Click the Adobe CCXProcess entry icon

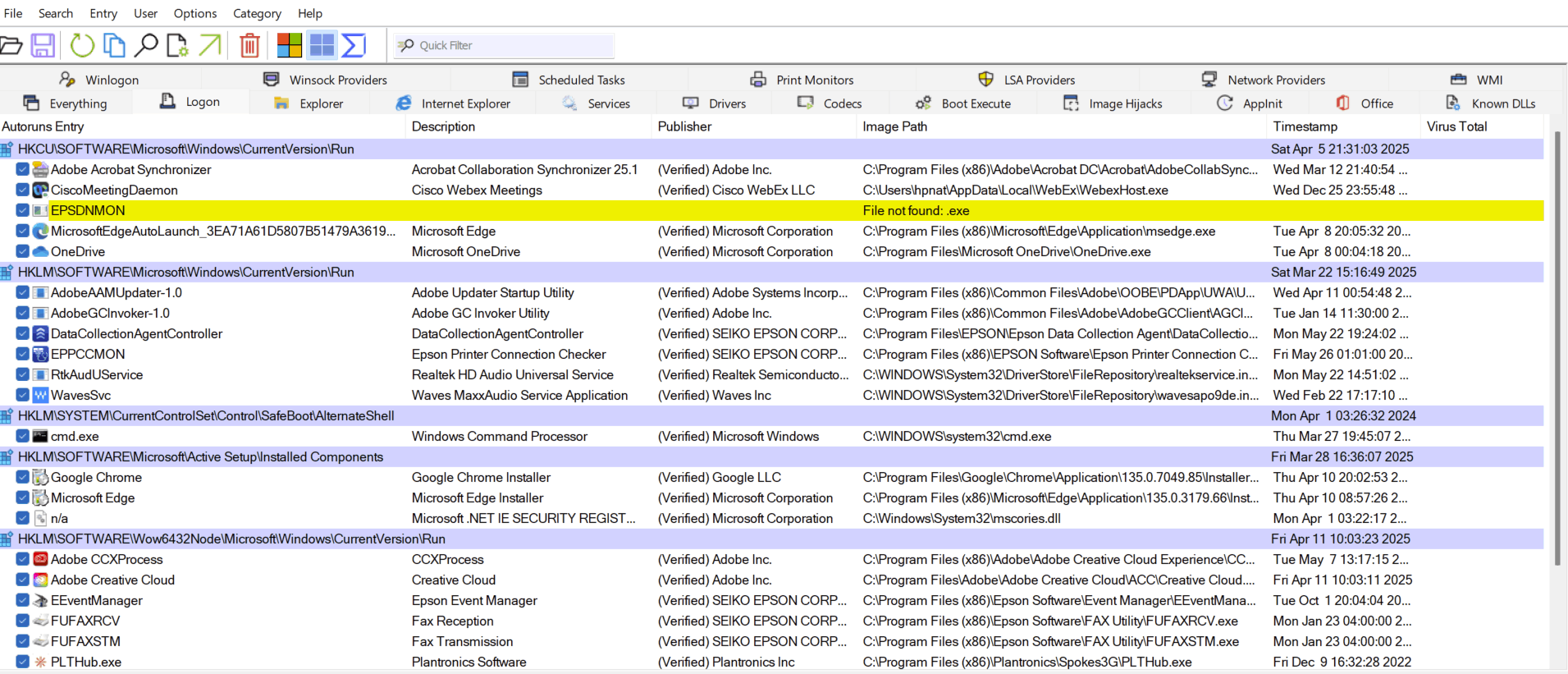tap(40, 560)
